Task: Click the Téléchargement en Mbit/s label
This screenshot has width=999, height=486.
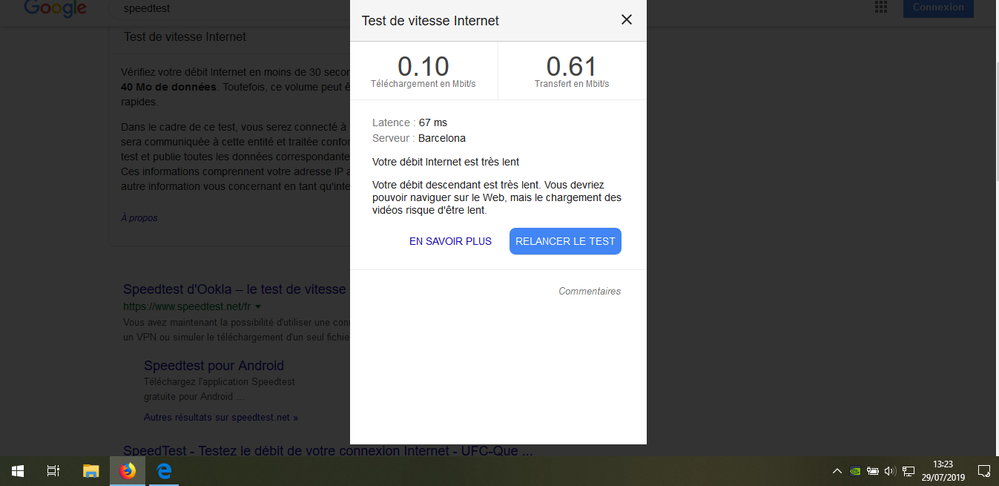Action: click(423, 84)
